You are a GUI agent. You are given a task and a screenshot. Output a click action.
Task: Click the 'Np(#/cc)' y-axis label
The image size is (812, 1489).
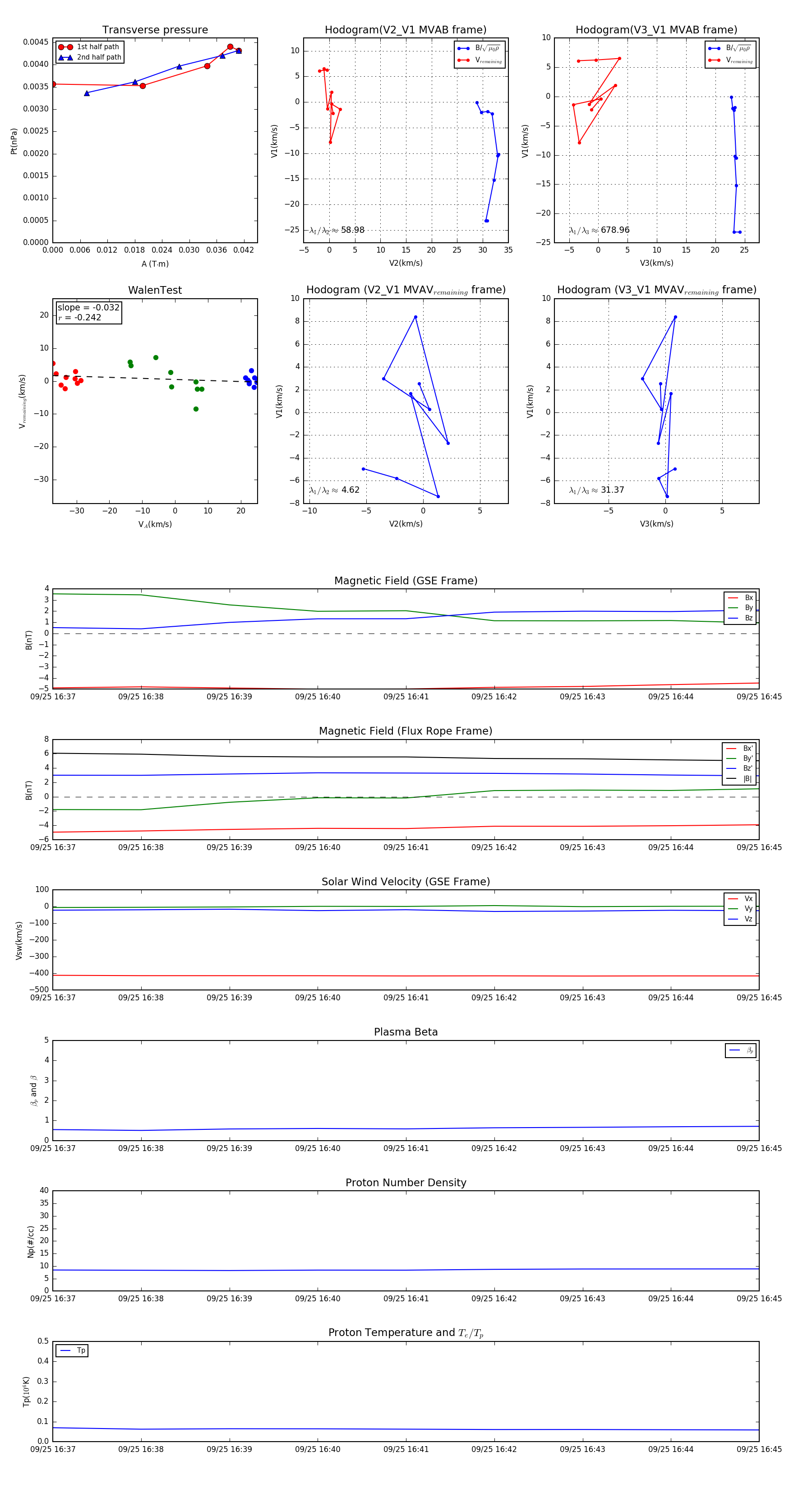31,1242
